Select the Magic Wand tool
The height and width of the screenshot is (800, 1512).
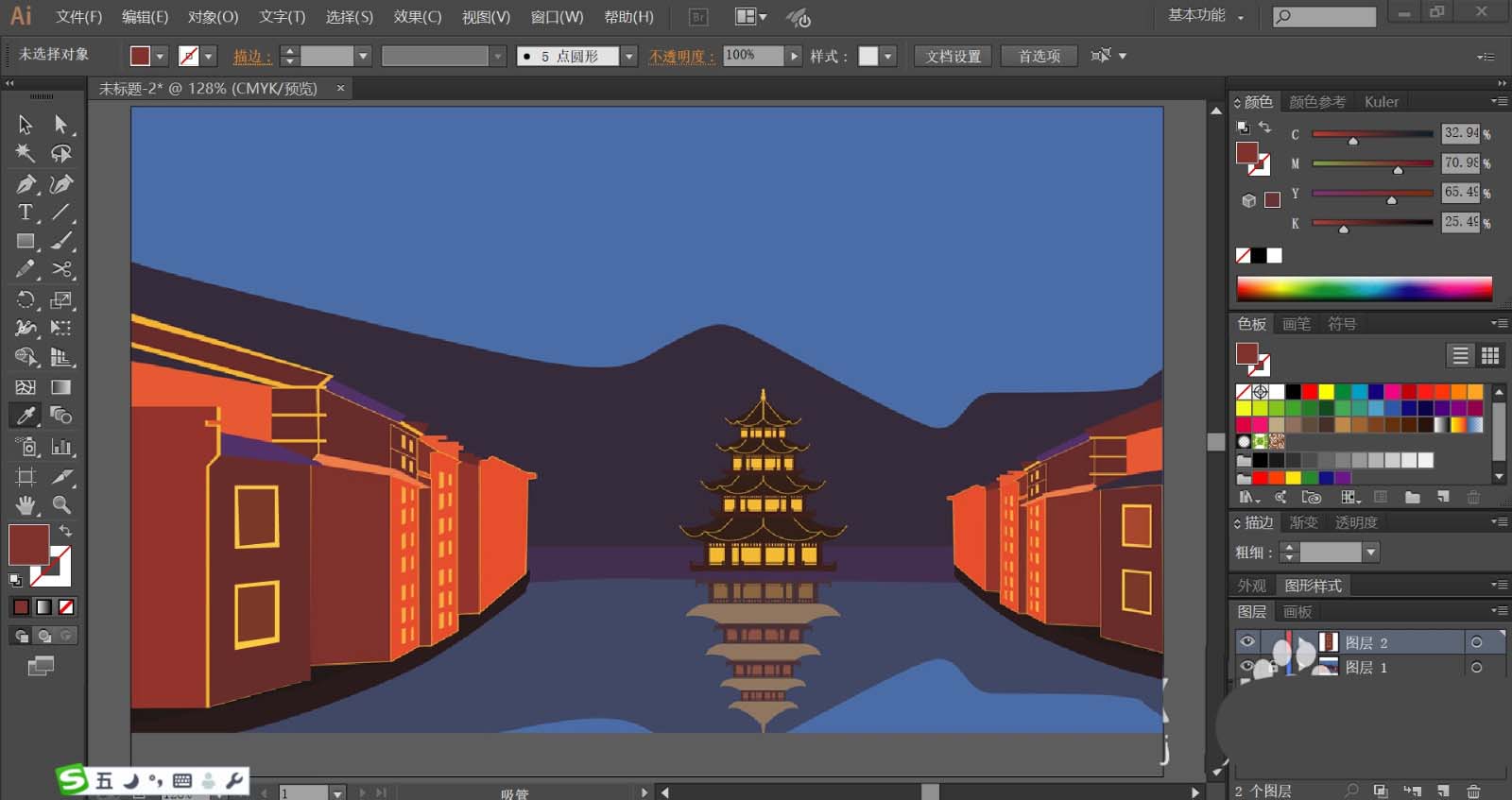26,153
